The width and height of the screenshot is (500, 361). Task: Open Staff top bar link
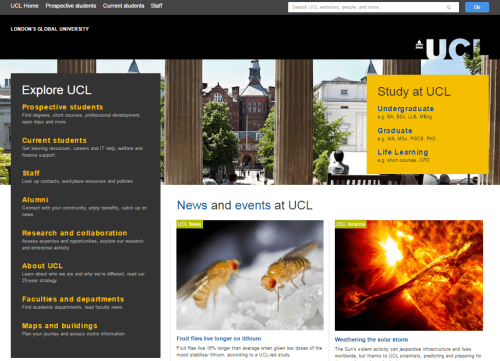pyautogui.click(x=156, y=6)
